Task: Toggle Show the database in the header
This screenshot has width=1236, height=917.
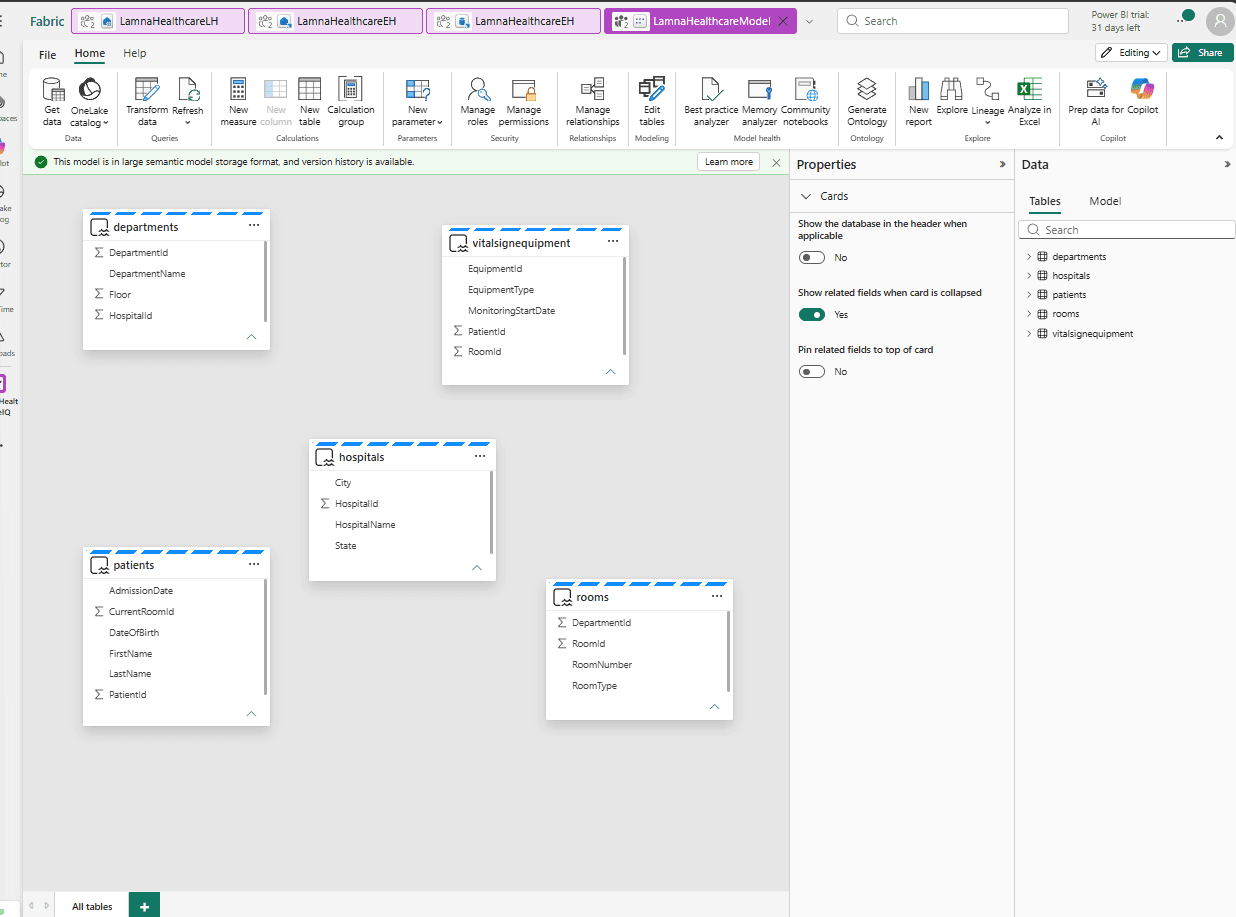Action: (x=812, y=258)
